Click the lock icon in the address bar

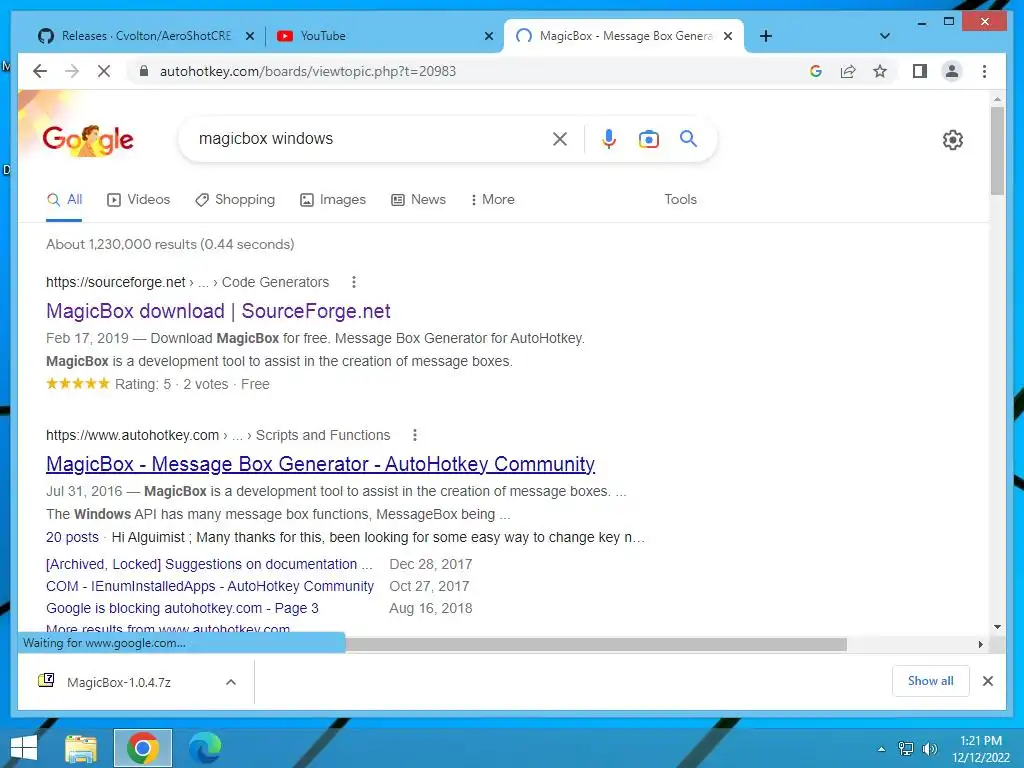[144, 71]
